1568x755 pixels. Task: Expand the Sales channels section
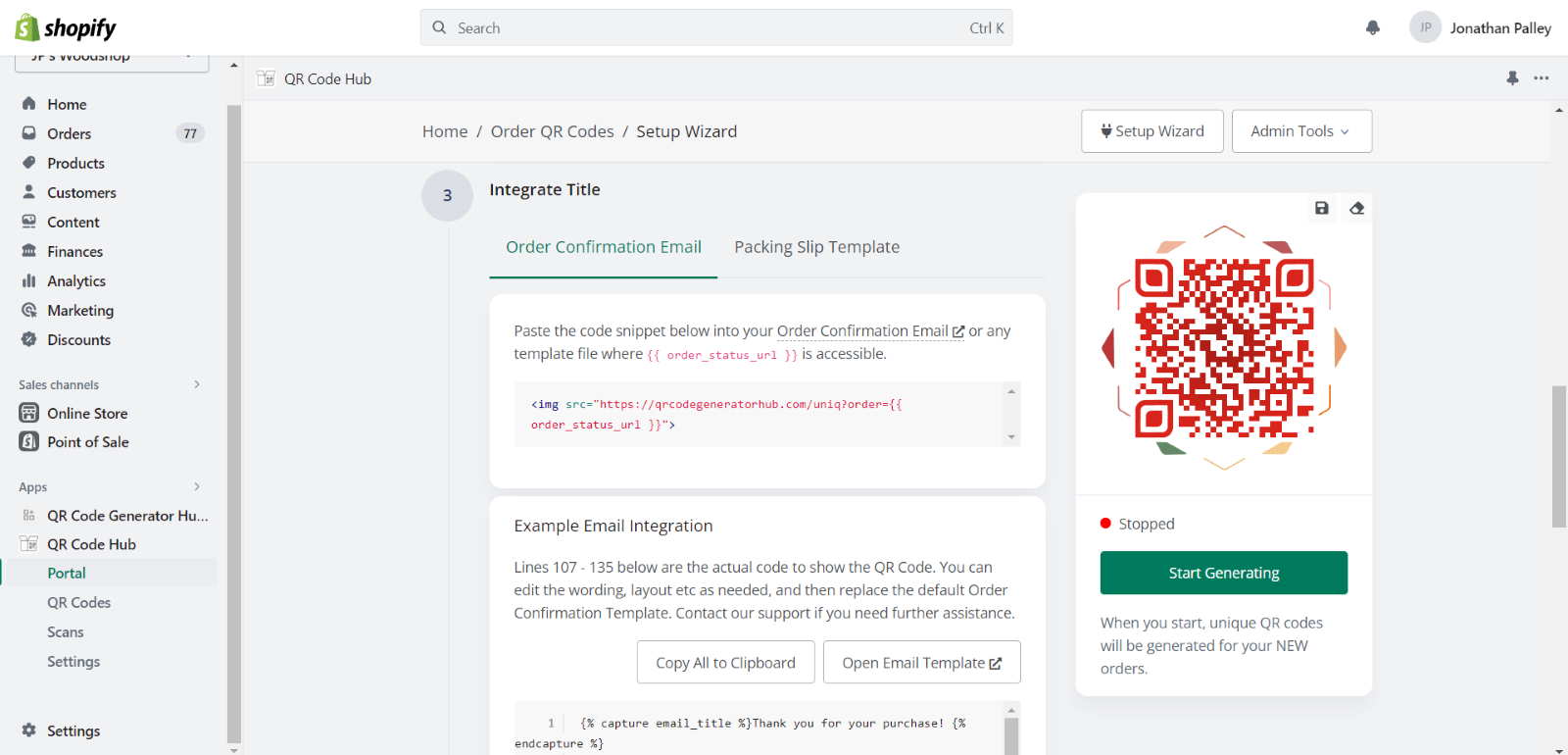coord(197,384)
